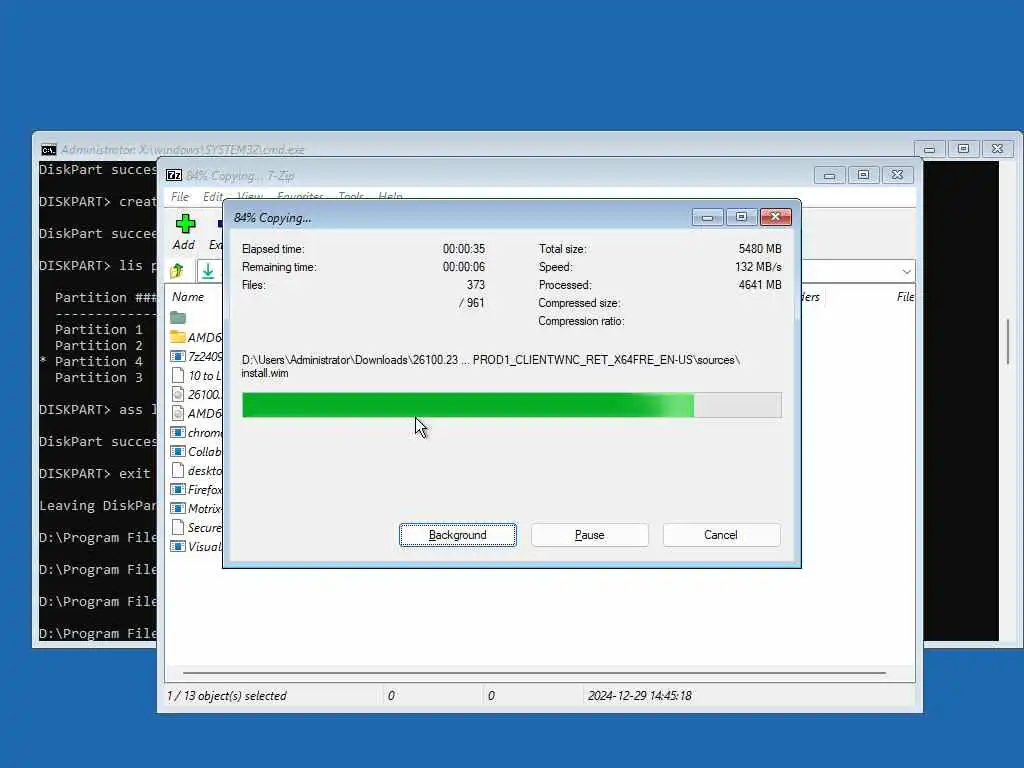Select the parent folder icon under Name
Viewport: 1024px width, 768px height.
(178, 317)
